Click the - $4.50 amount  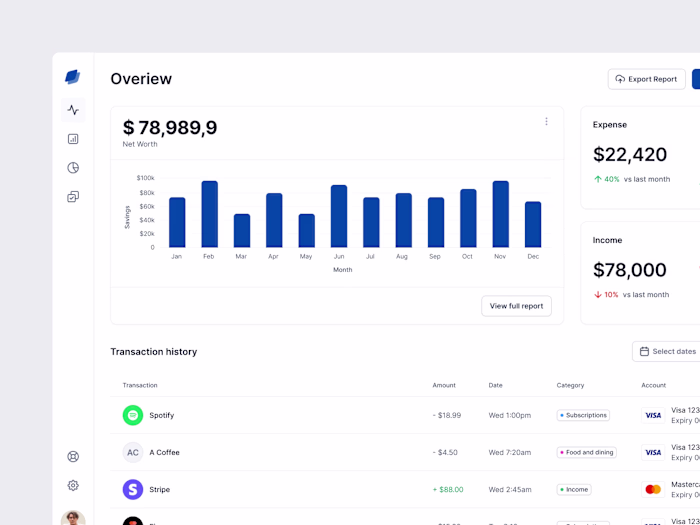tap(445, 452)
